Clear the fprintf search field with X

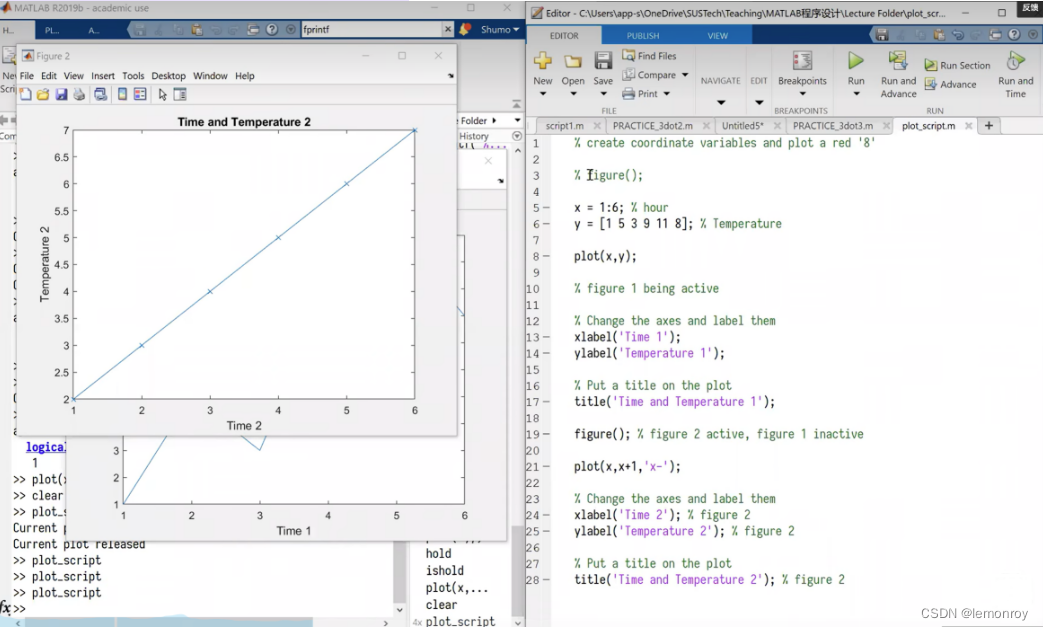coord(448,29)
